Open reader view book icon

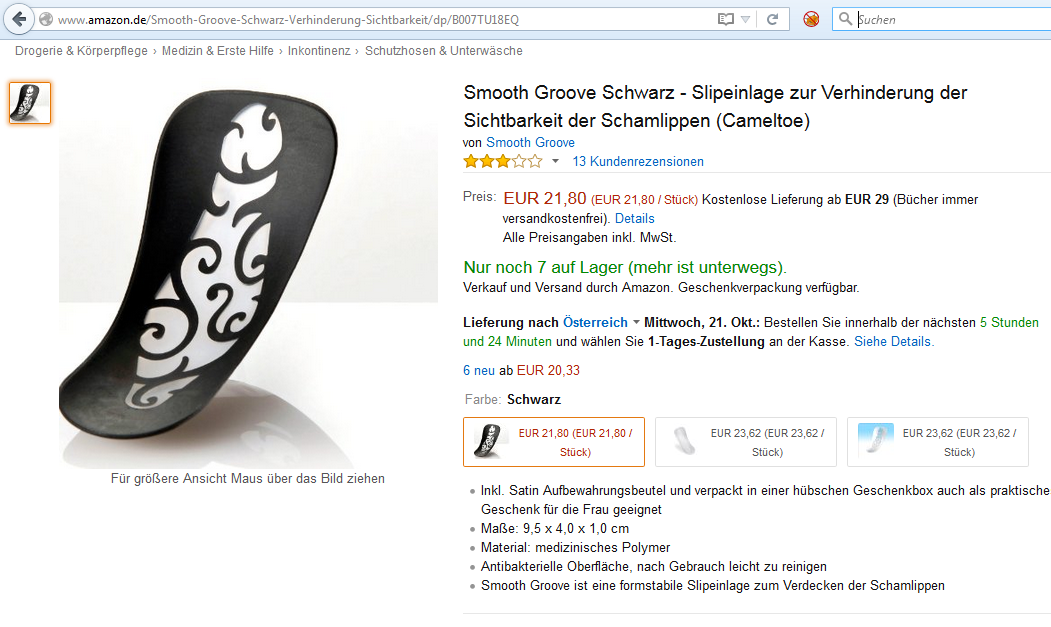pyautogui.click(x=725, y=19)
